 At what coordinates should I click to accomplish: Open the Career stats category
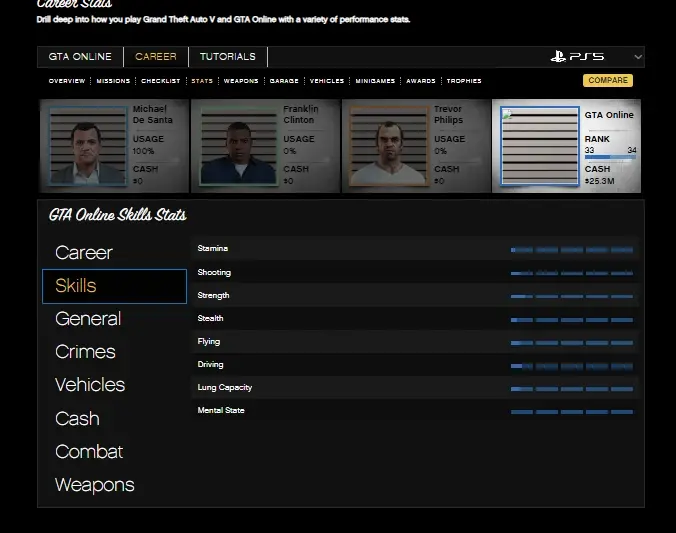84,253
